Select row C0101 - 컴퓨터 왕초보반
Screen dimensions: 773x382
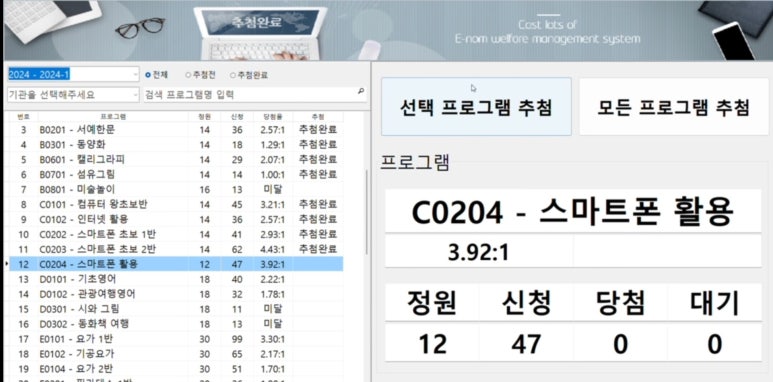point(176,204)
